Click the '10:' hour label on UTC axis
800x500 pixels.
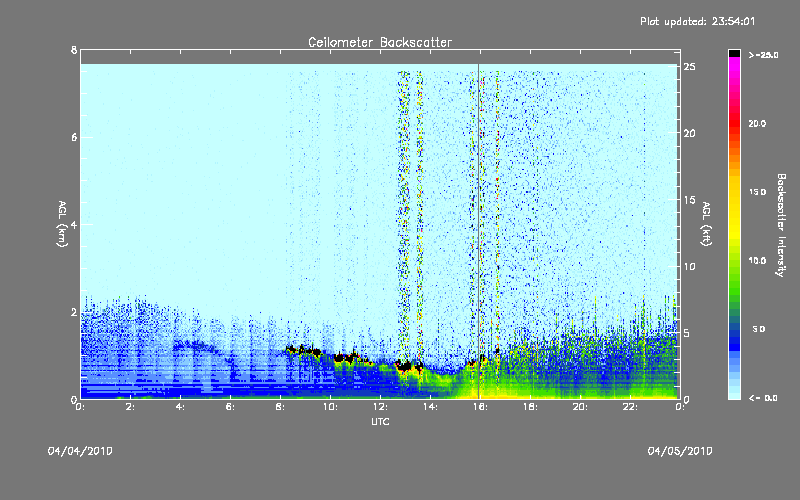[x=330, y=407]
